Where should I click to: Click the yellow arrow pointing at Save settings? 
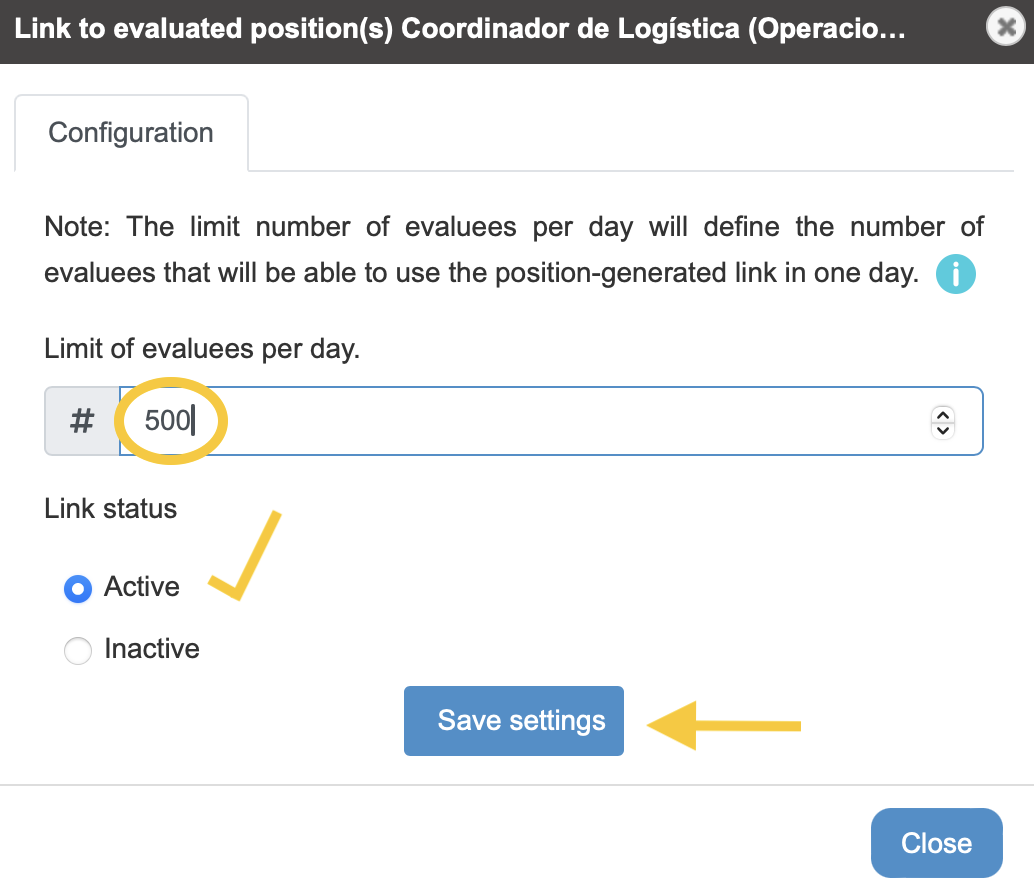pyautogui.click(x=723, y=725)
